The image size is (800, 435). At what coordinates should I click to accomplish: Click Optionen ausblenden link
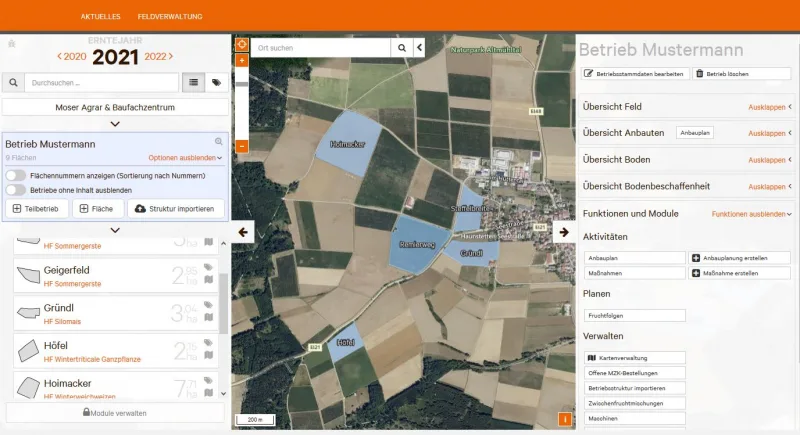185,158
